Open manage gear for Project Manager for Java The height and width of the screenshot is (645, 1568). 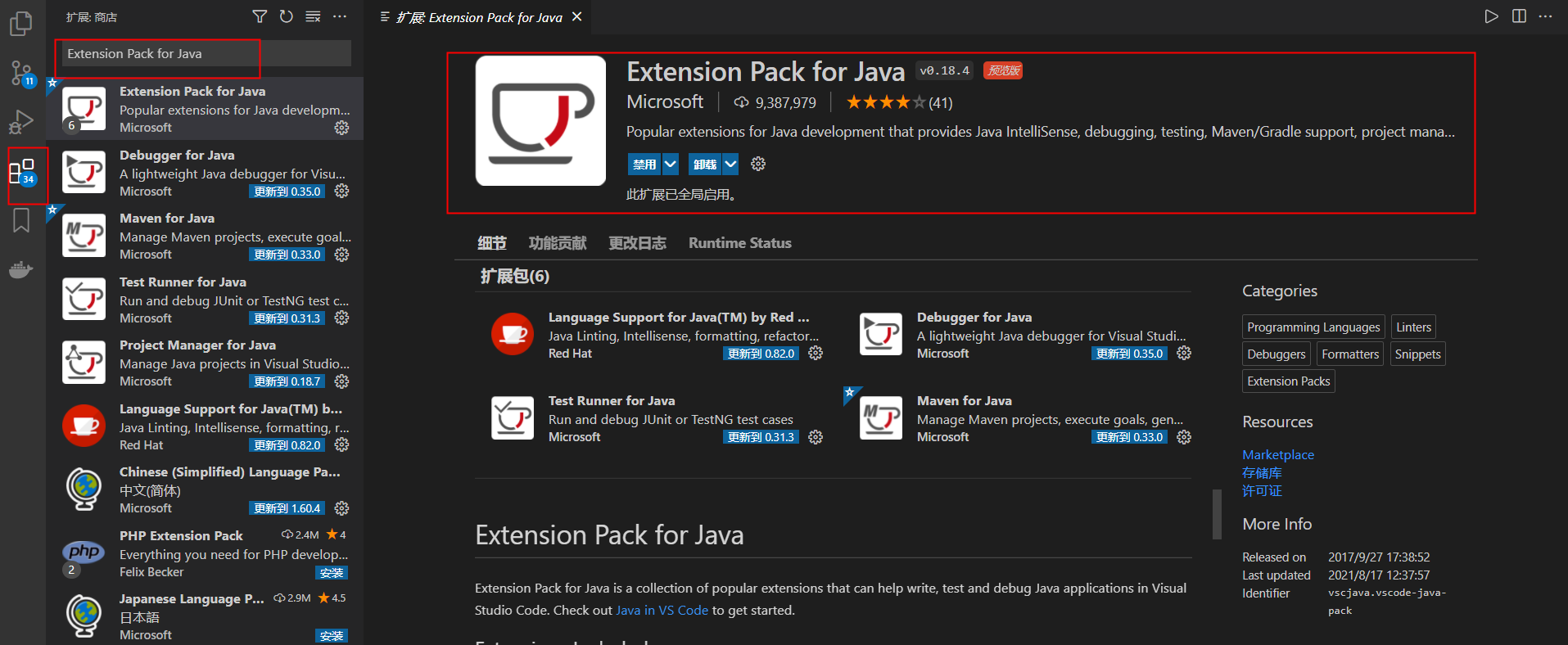(341, 381)
